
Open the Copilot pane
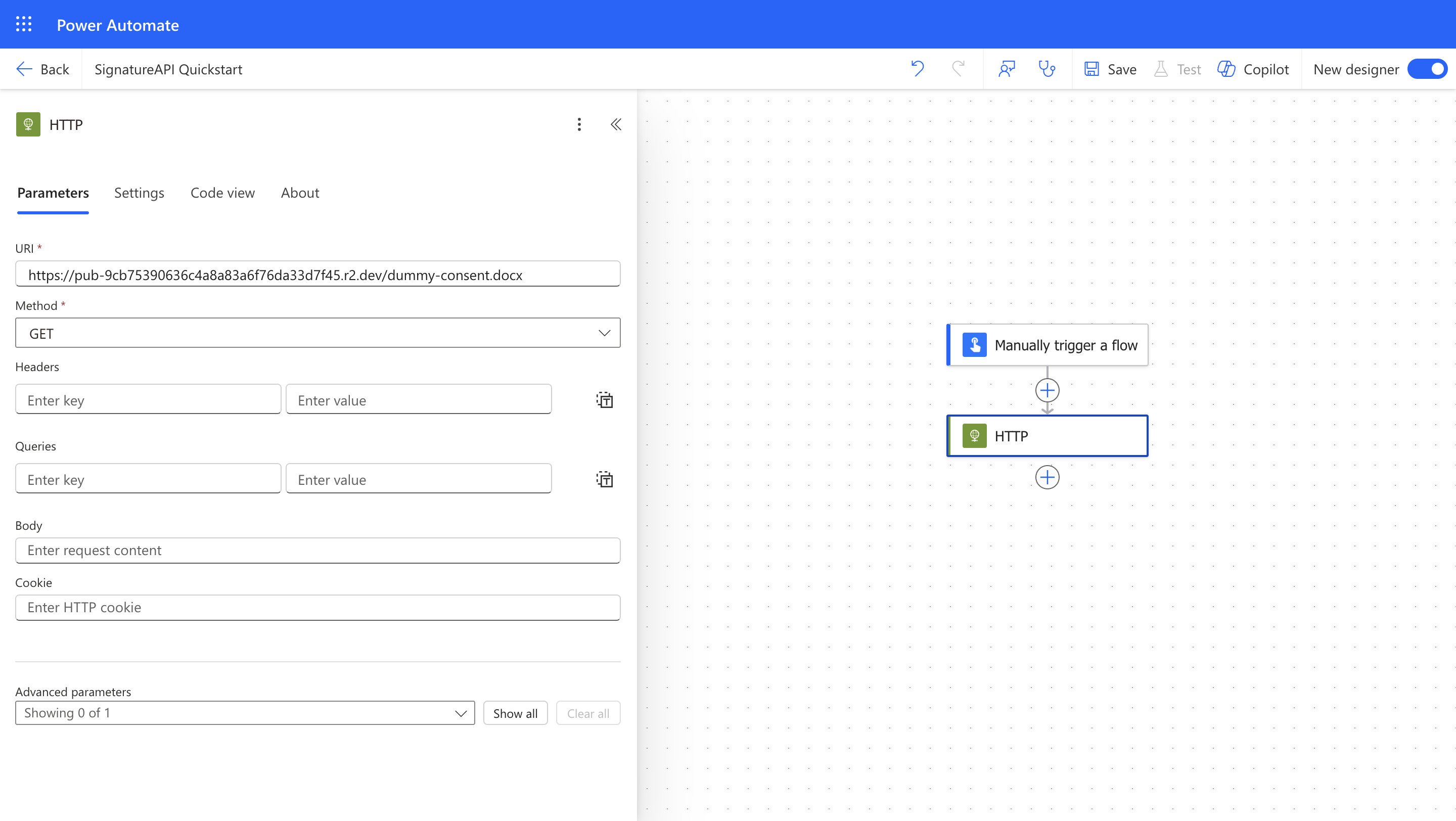[x=1253, y=69]
